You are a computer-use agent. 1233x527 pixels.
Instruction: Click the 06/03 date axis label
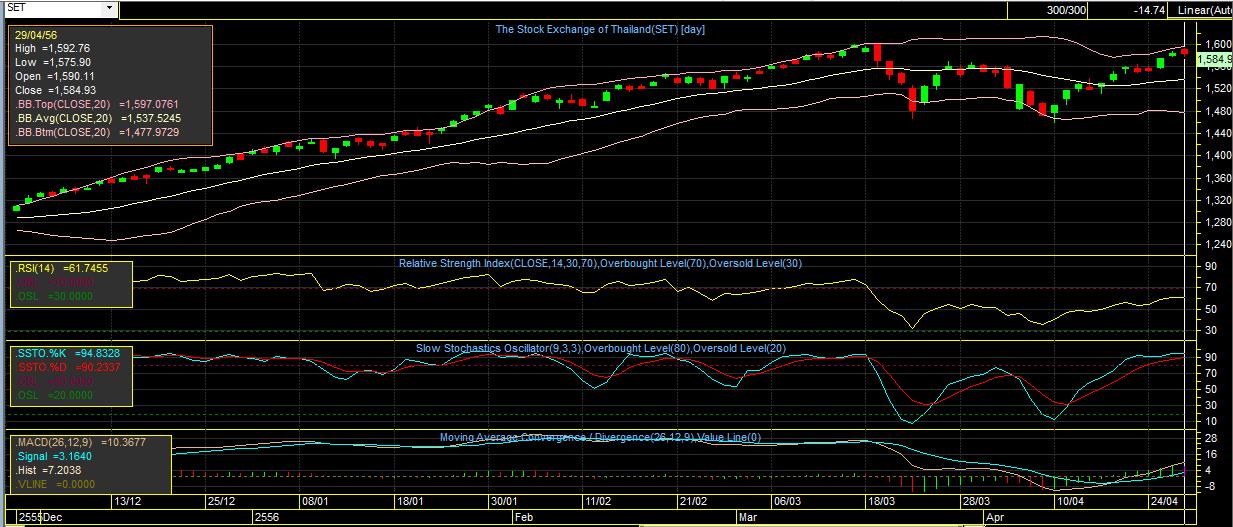tap(788, 502)
